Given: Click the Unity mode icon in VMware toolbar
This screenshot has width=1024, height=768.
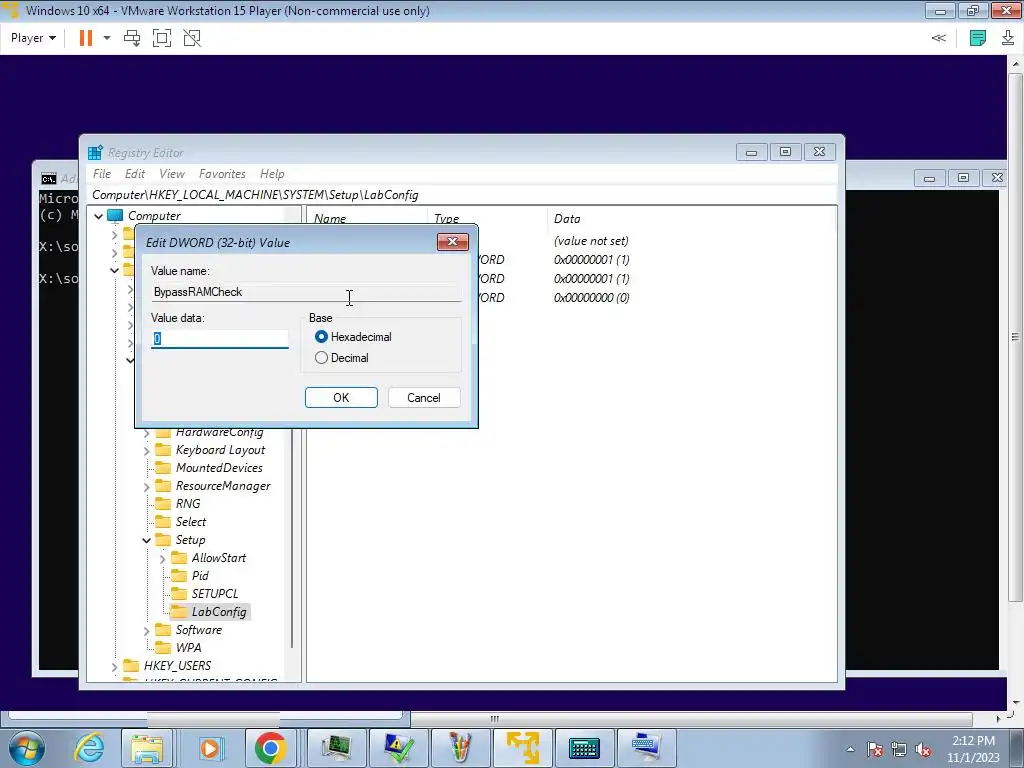Looking at the screenshot, I should 192,38.
